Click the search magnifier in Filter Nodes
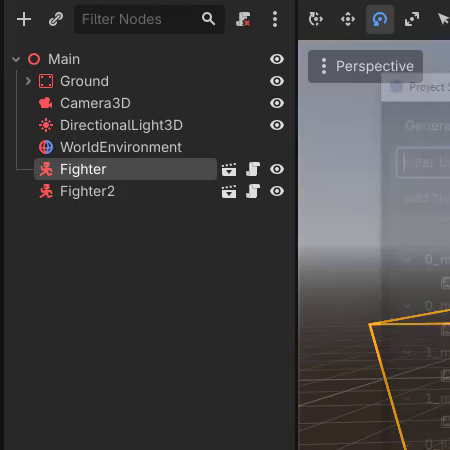This screenshot has width=450, height=450. (208, 19)
